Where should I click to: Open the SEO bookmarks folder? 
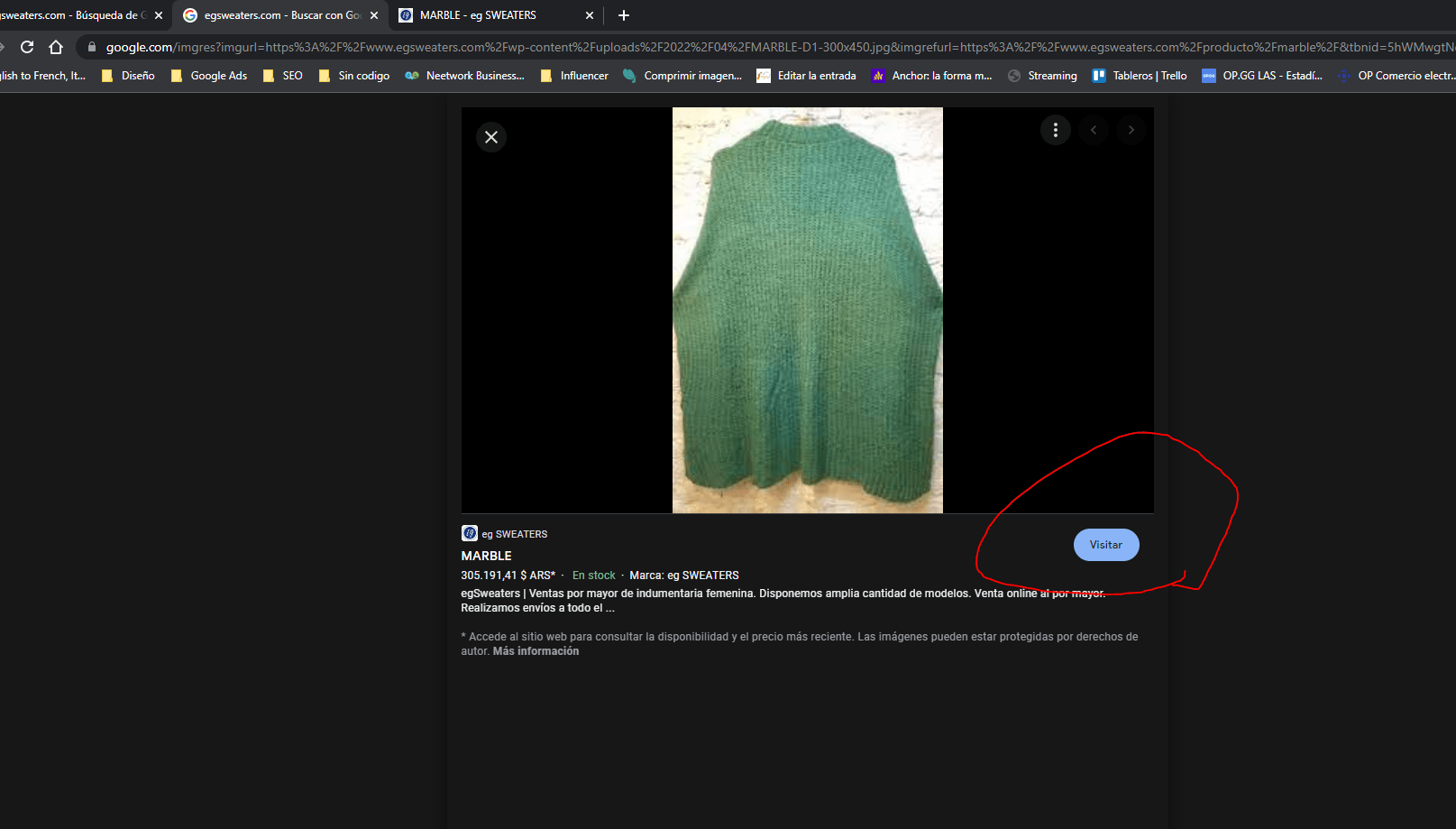(x=282, y=76)
